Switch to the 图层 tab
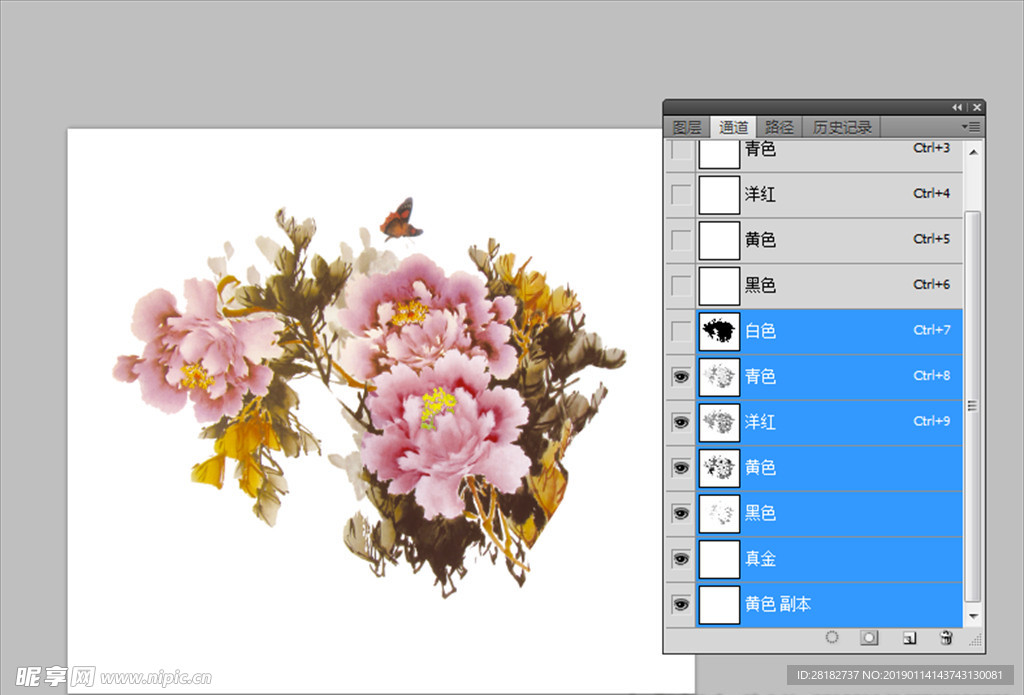 pyautogui.click(x=687, y=127)
